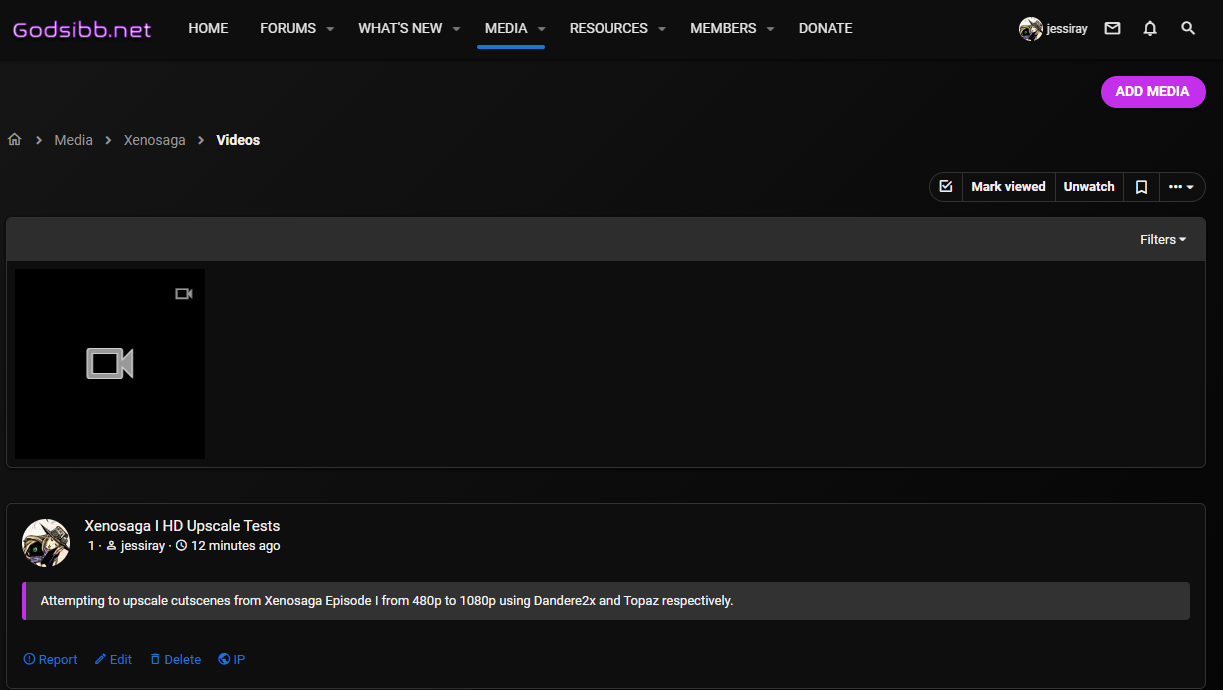This screenshot has width=1223, height=690.
Task: Click the ADD MEDIA button
Action: [1153, 91]
